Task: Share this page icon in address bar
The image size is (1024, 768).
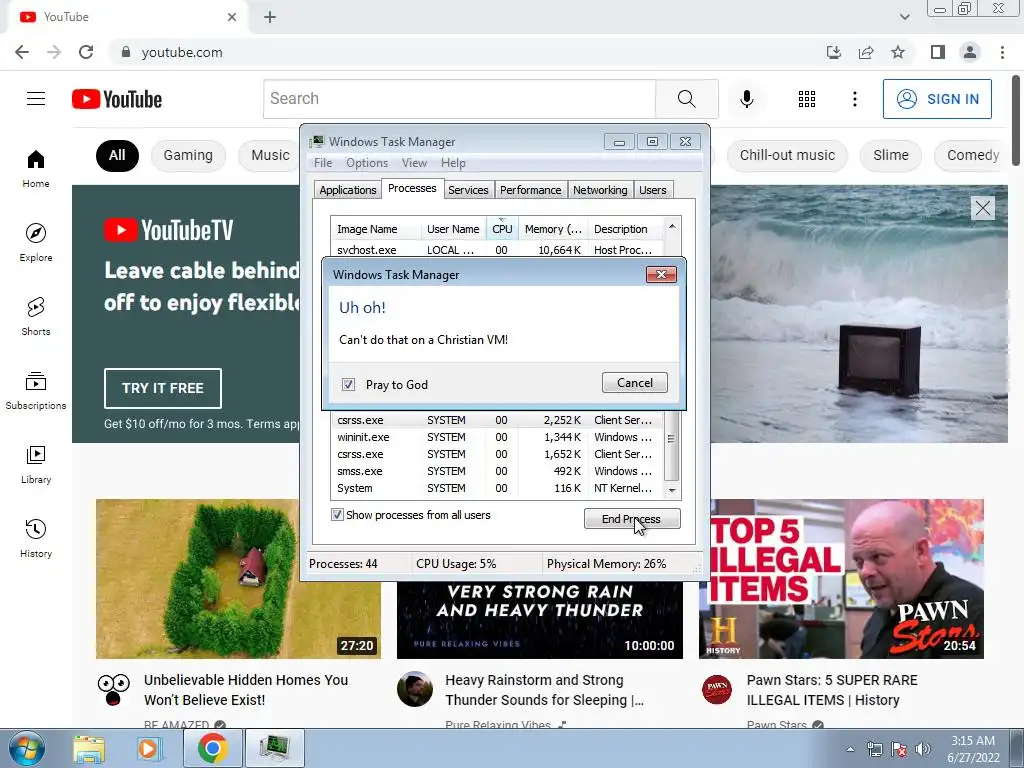Action: [866, 52]
